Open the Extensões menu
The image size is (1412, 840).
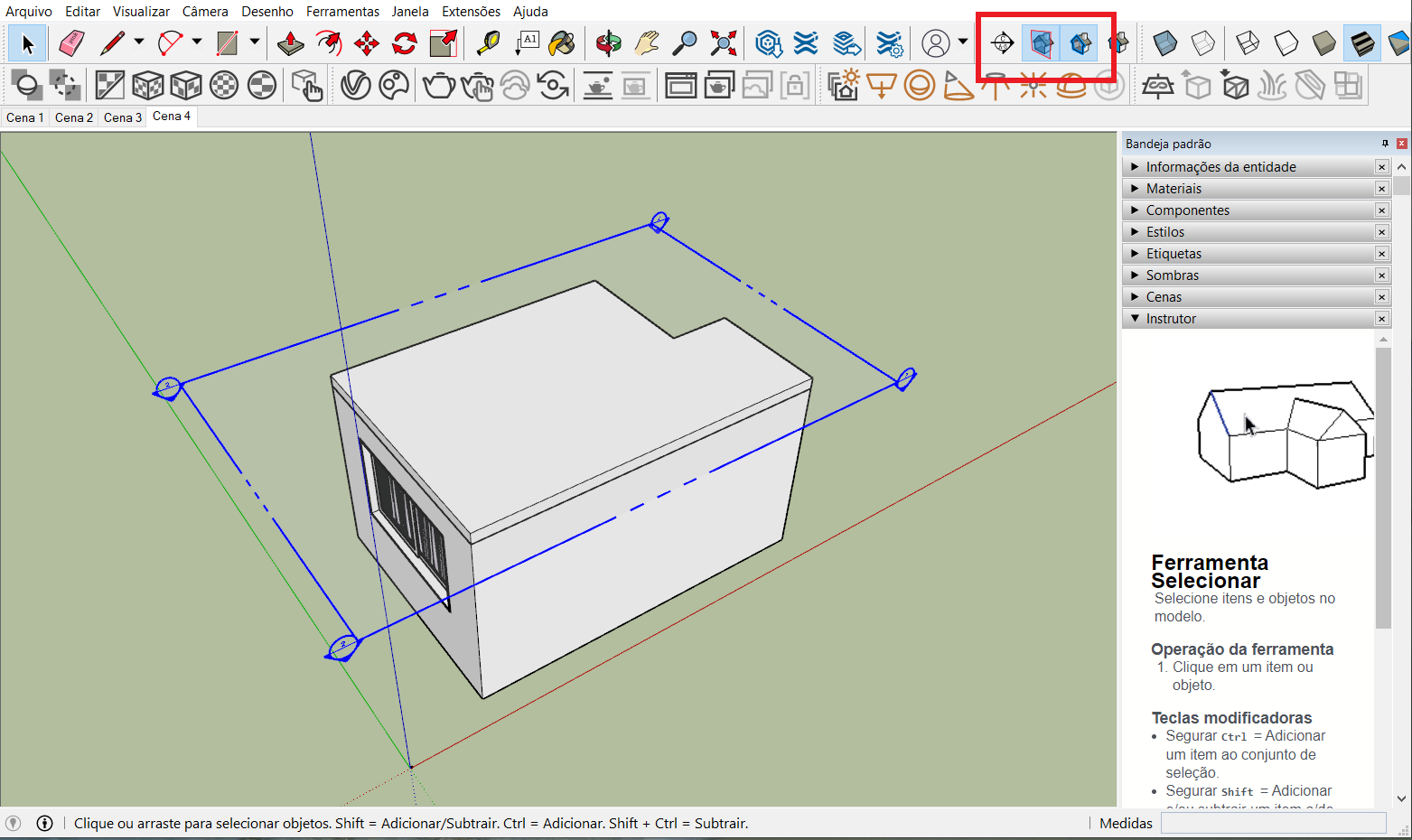coord(471,12)
